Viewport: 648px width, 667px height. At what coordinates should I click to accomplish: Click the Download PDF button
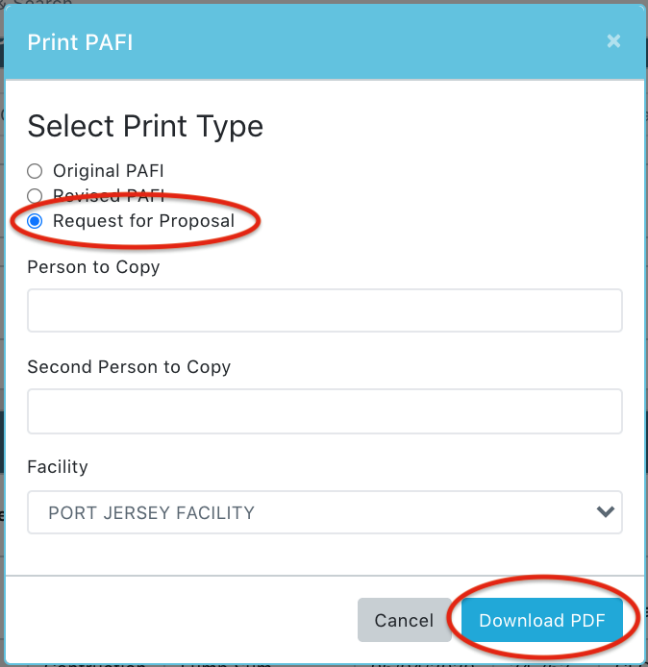pyautogui.click(x=542, y=620)
